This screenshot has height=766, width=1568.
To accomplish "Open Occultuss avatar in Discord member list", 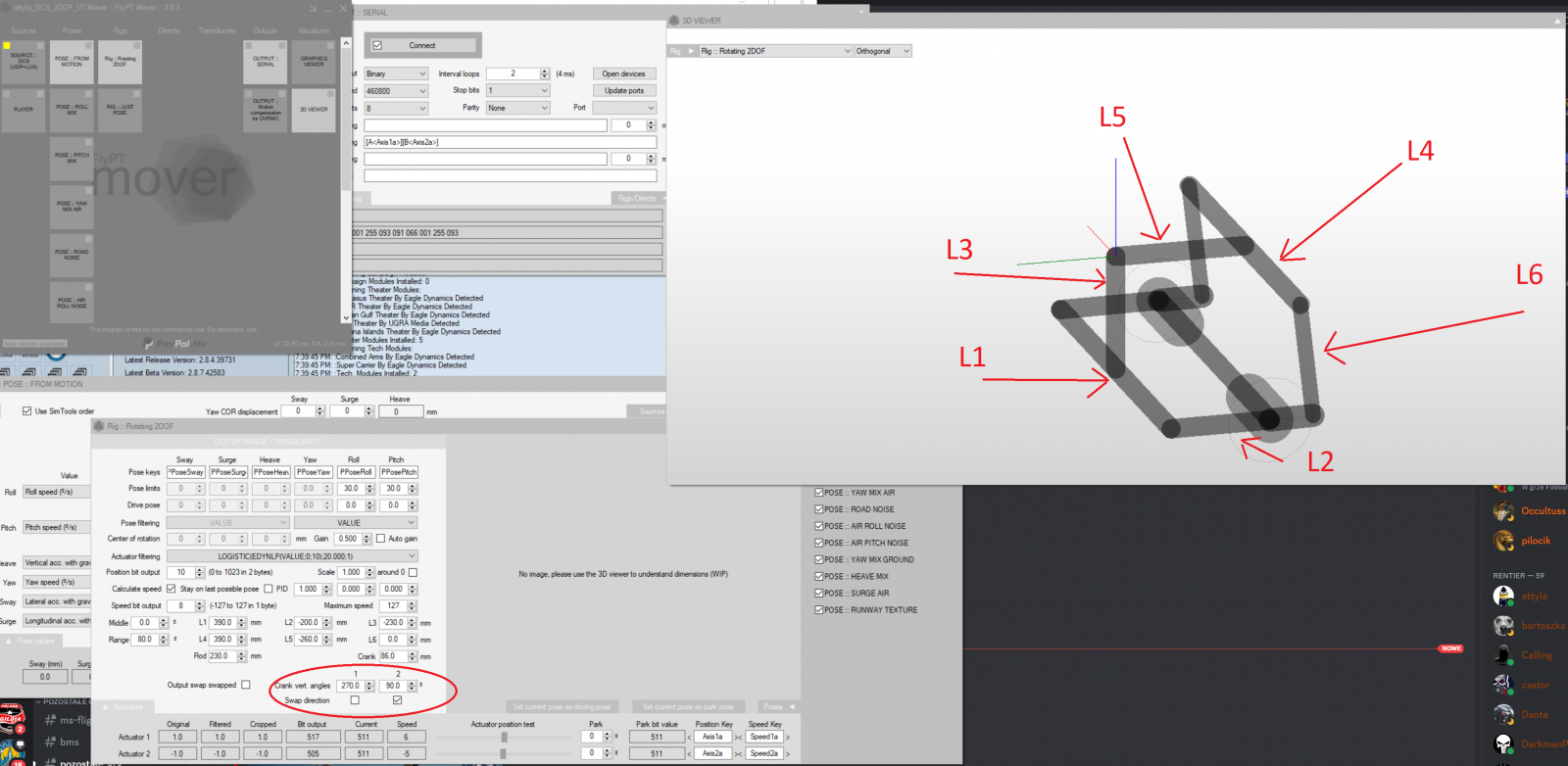I will pyautogui.click(x=1503, y=511).
